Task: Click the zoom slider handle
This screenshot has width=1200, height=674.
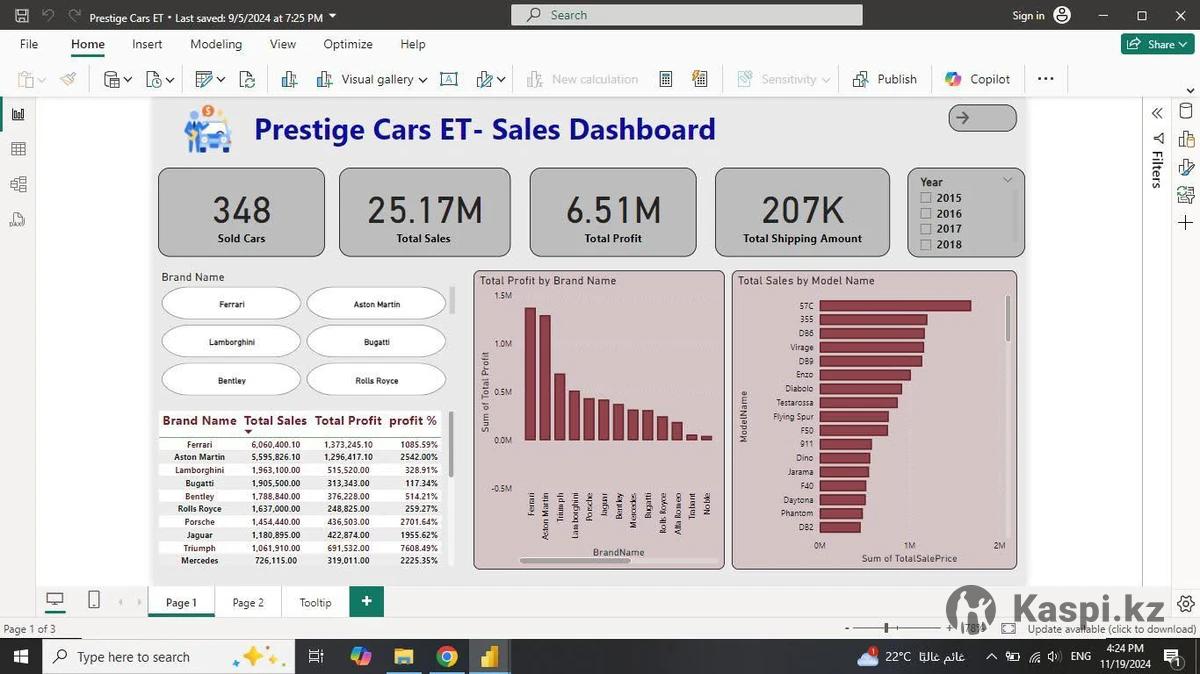Action: tap(885, 628)
